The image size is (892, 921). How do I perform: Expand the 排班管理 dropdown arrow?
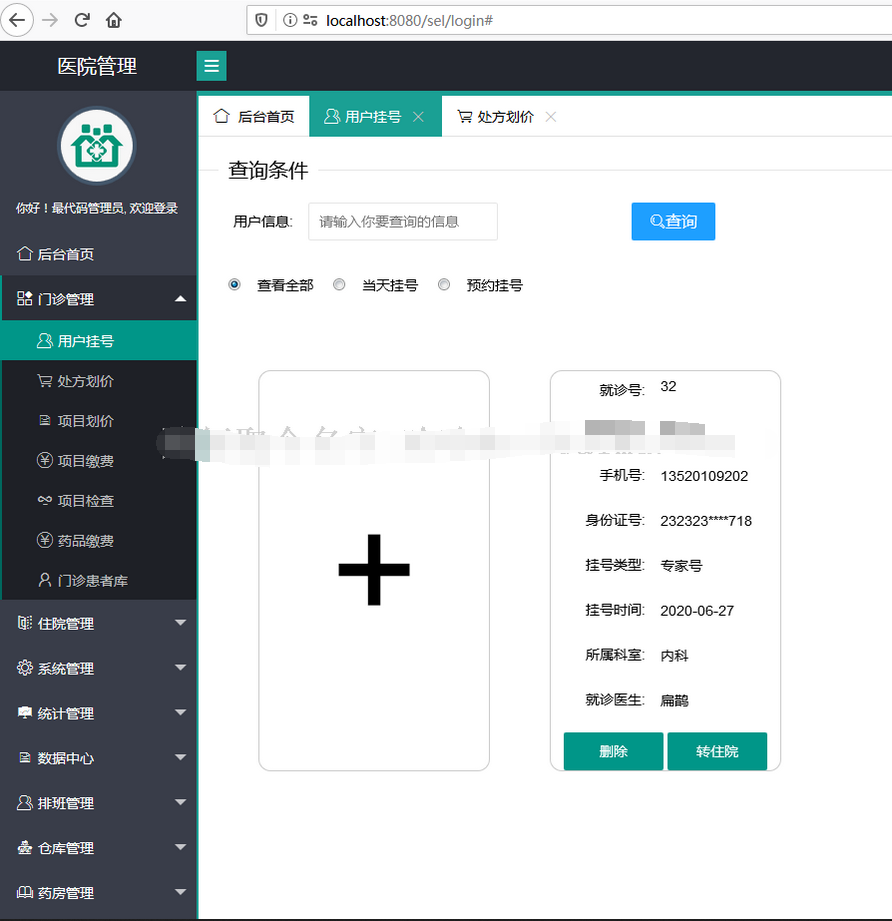pos(181,802)
